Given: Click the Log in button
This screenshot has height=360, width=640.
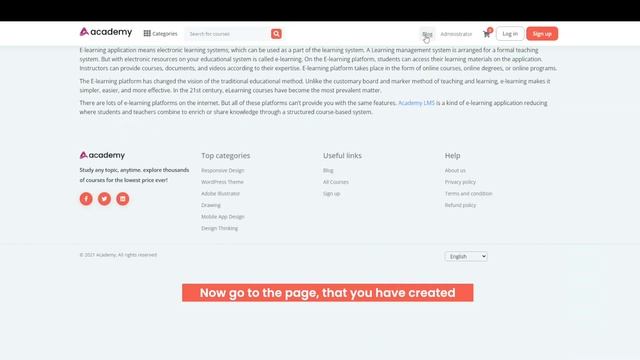Looking at the screenshot, I should 510,33.
